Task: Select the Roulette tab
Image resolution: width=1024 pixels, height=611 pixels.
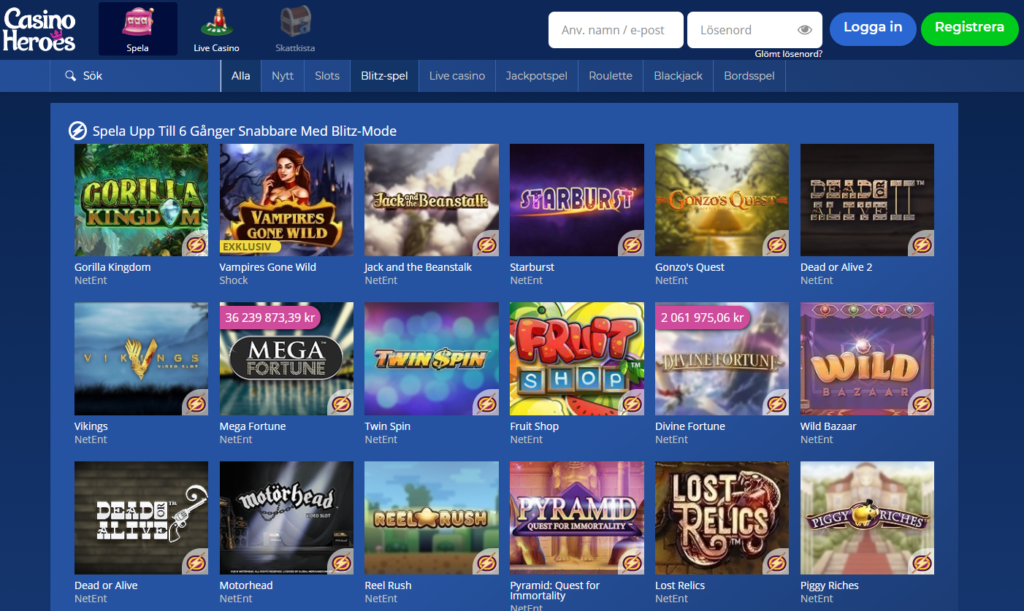Action: point(611,76)
